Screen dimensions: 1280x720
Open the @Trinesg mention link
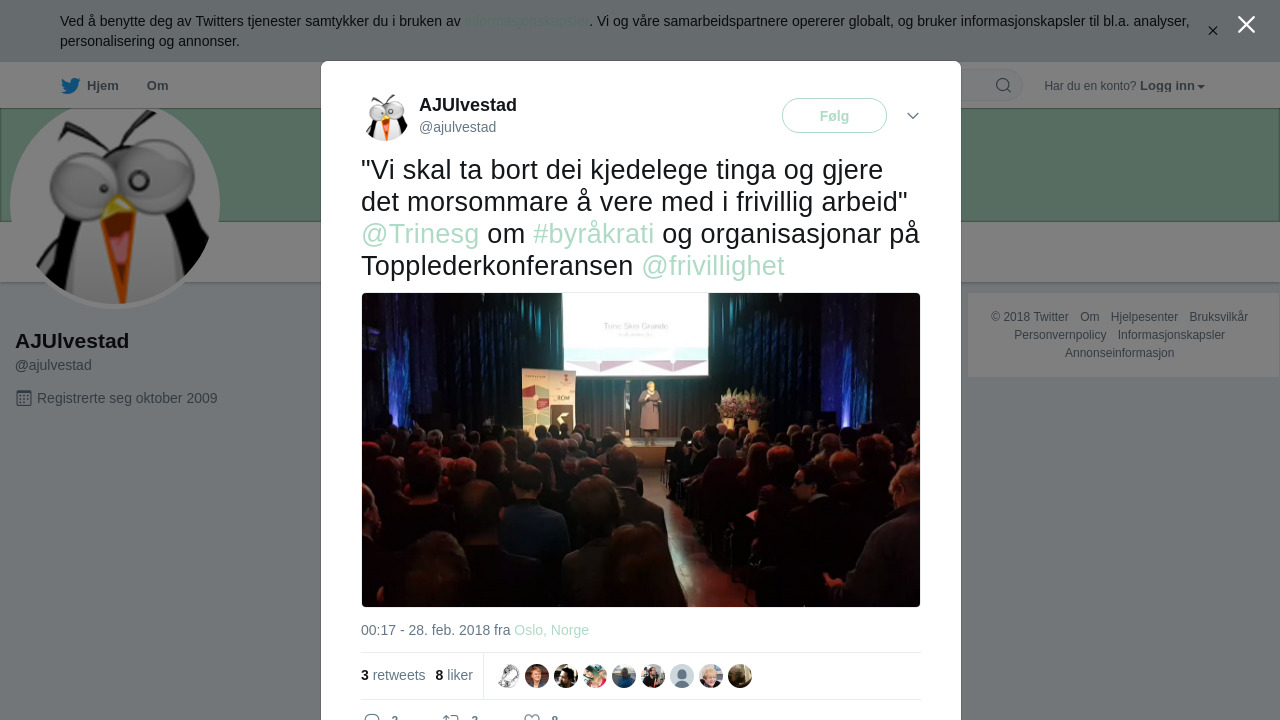[x=420, y=234]
